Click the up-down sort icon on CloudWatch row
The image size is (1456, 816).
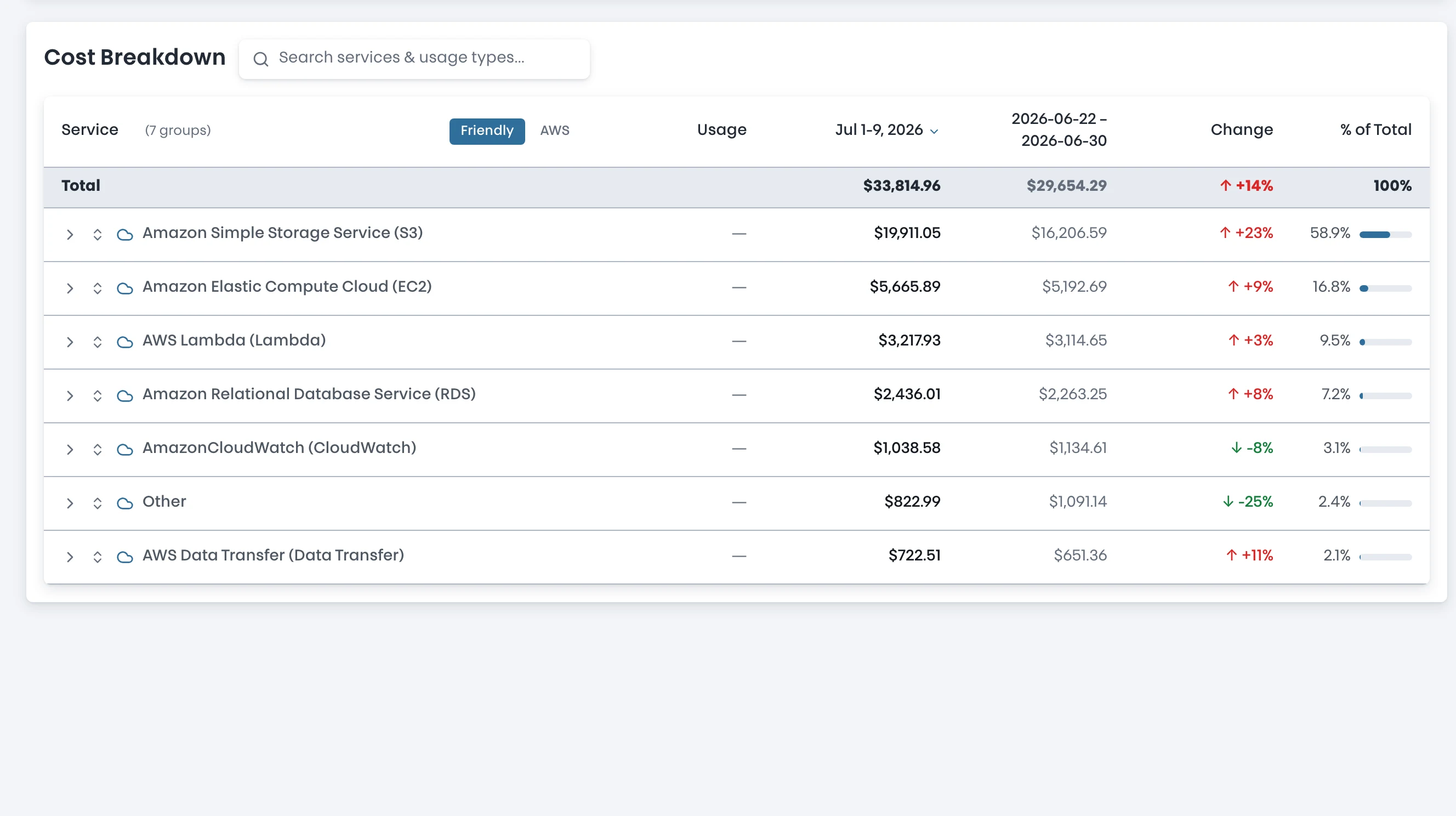click(97, 450)
